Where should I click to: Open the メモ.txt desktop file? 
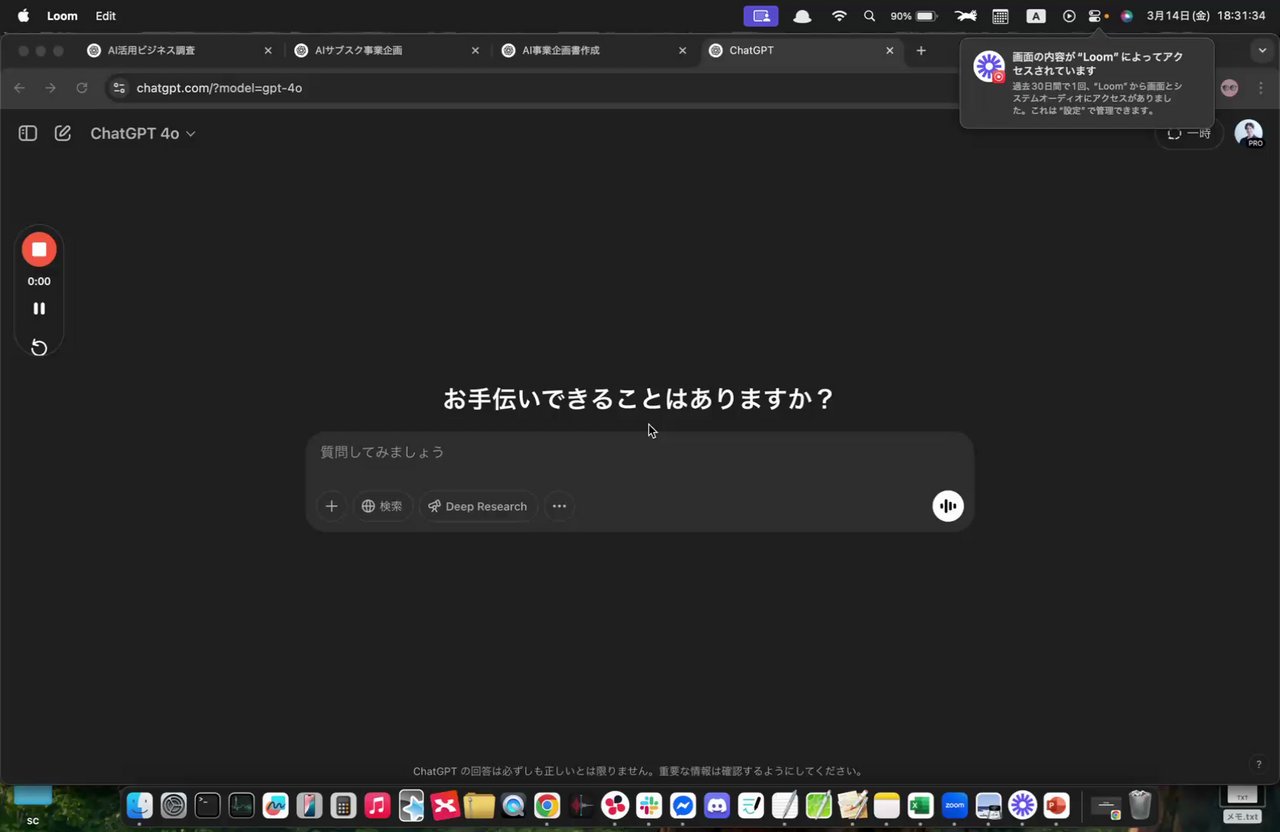coord(1242,804)
